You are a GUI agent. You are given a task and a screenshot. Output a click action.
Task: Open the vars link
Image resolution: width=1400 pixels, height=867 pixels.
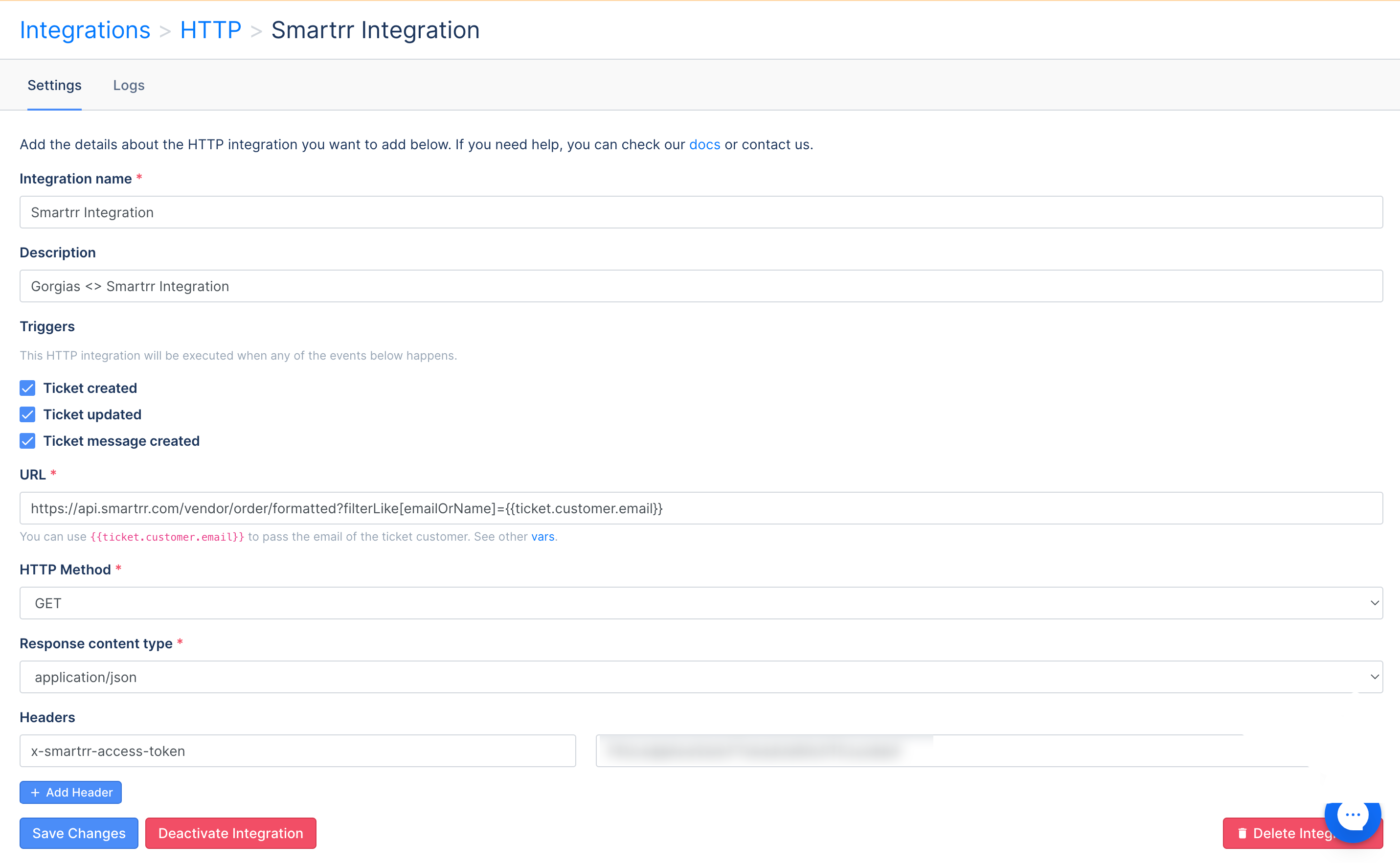[x=542, y=537]
